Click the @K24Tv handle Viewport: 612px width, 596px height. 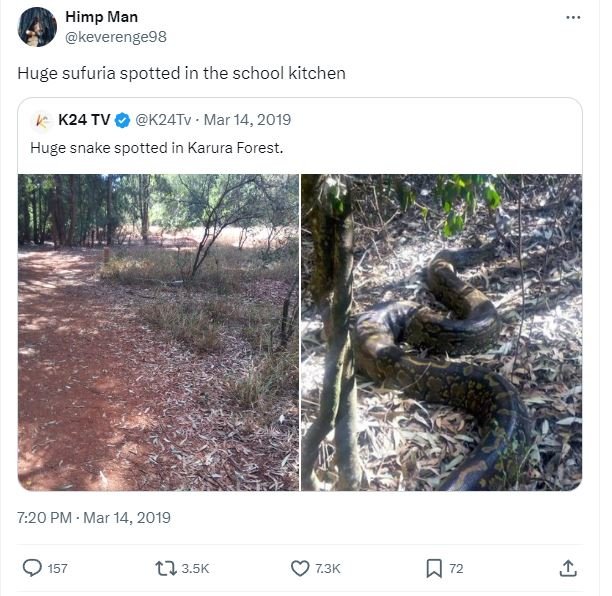click(x=163, y=120)
